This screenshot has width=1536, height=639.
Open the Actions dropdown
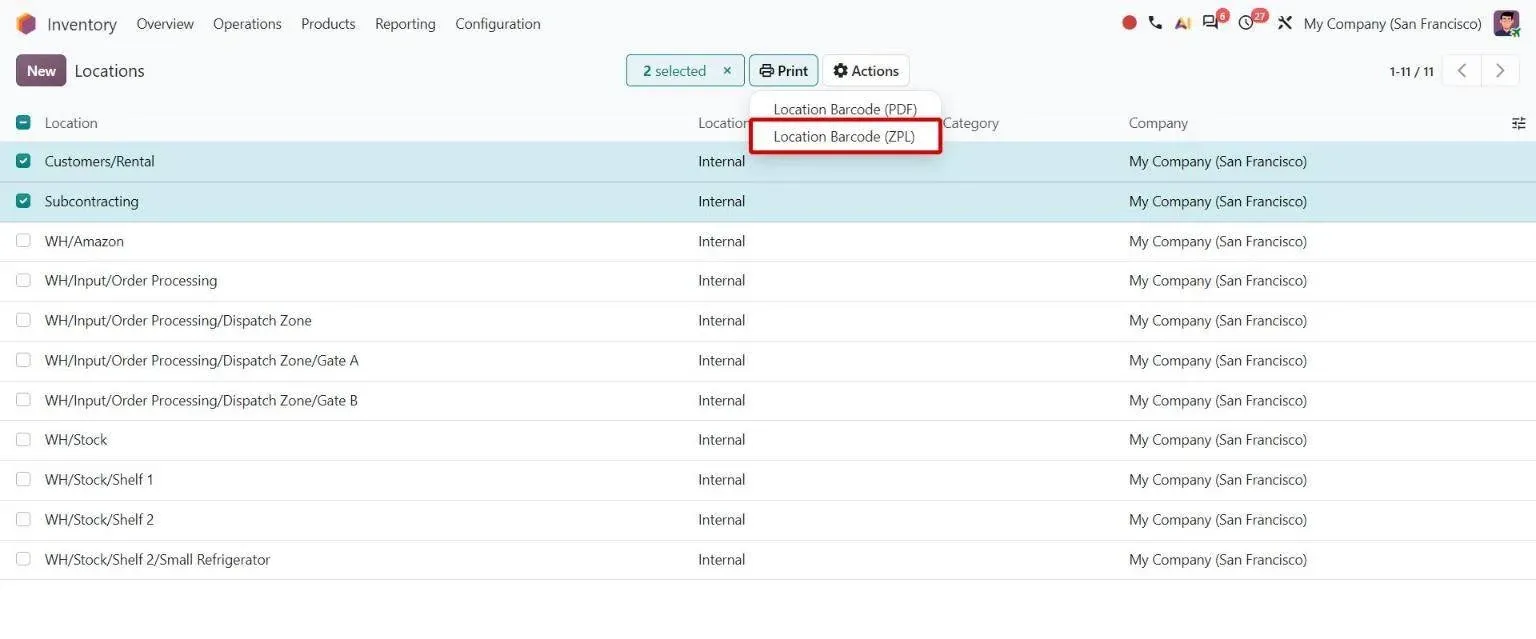tap(866, 71)
